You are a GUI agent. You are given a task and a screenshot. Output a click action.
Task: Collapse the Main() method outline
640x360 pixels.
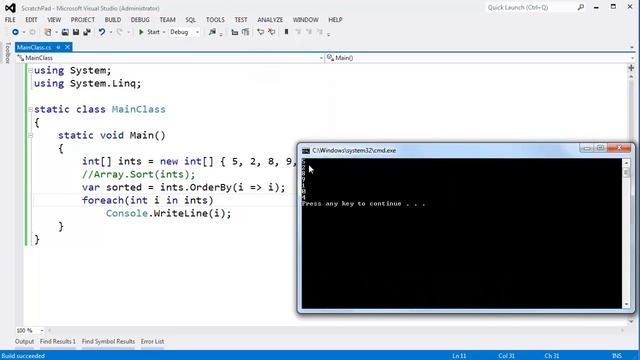tap(31, 135)
